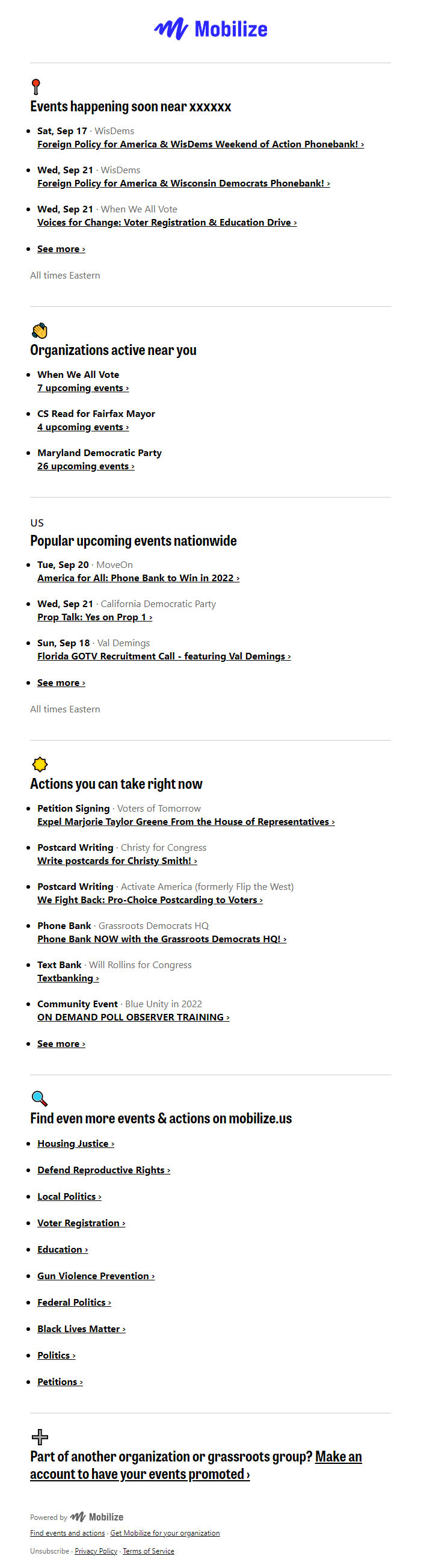The image size is (421, 1568).
Task: Browse Defend Reproductive Rights events
Action: click(103, 1169)
